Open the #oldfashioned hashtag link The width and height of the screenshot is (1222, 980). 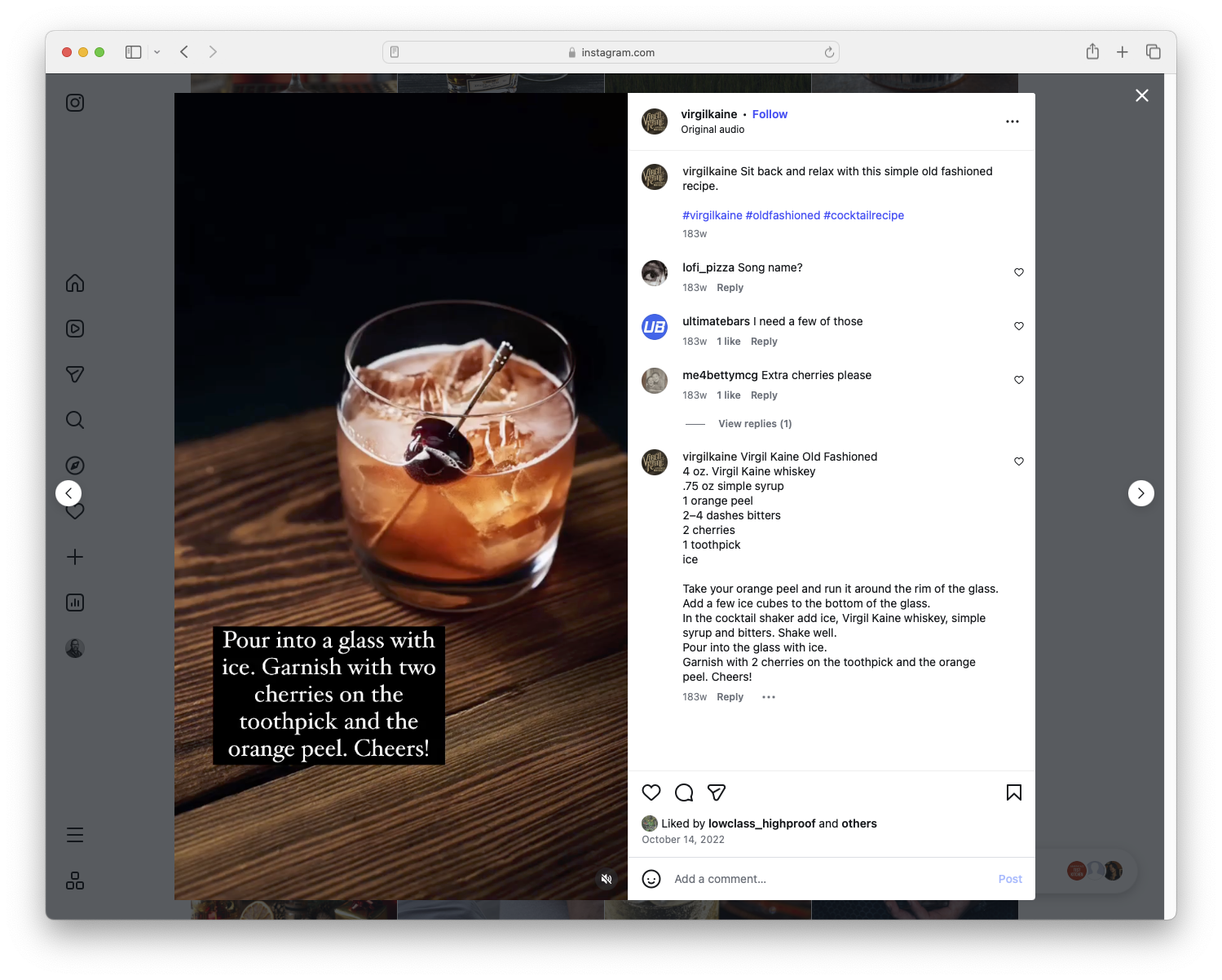[783, 214]
